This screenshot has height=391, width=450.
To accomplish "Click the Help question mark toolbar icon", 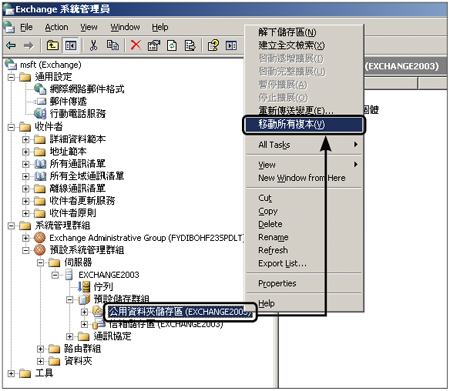I will coord(213,45).
